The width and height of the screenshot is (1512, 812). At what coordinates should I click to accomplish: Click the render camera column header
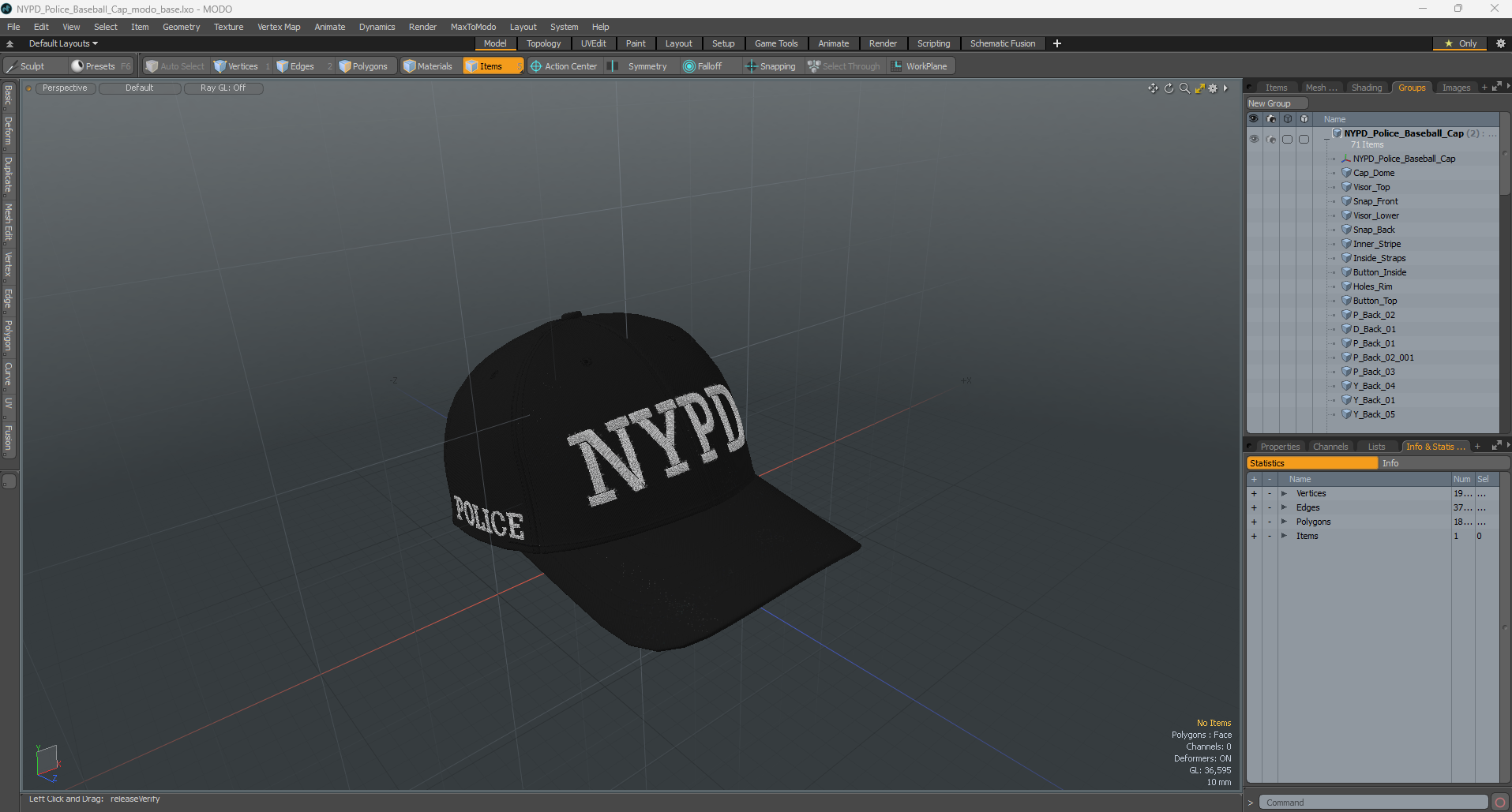pyautogui.click(x=1270, y=119)
